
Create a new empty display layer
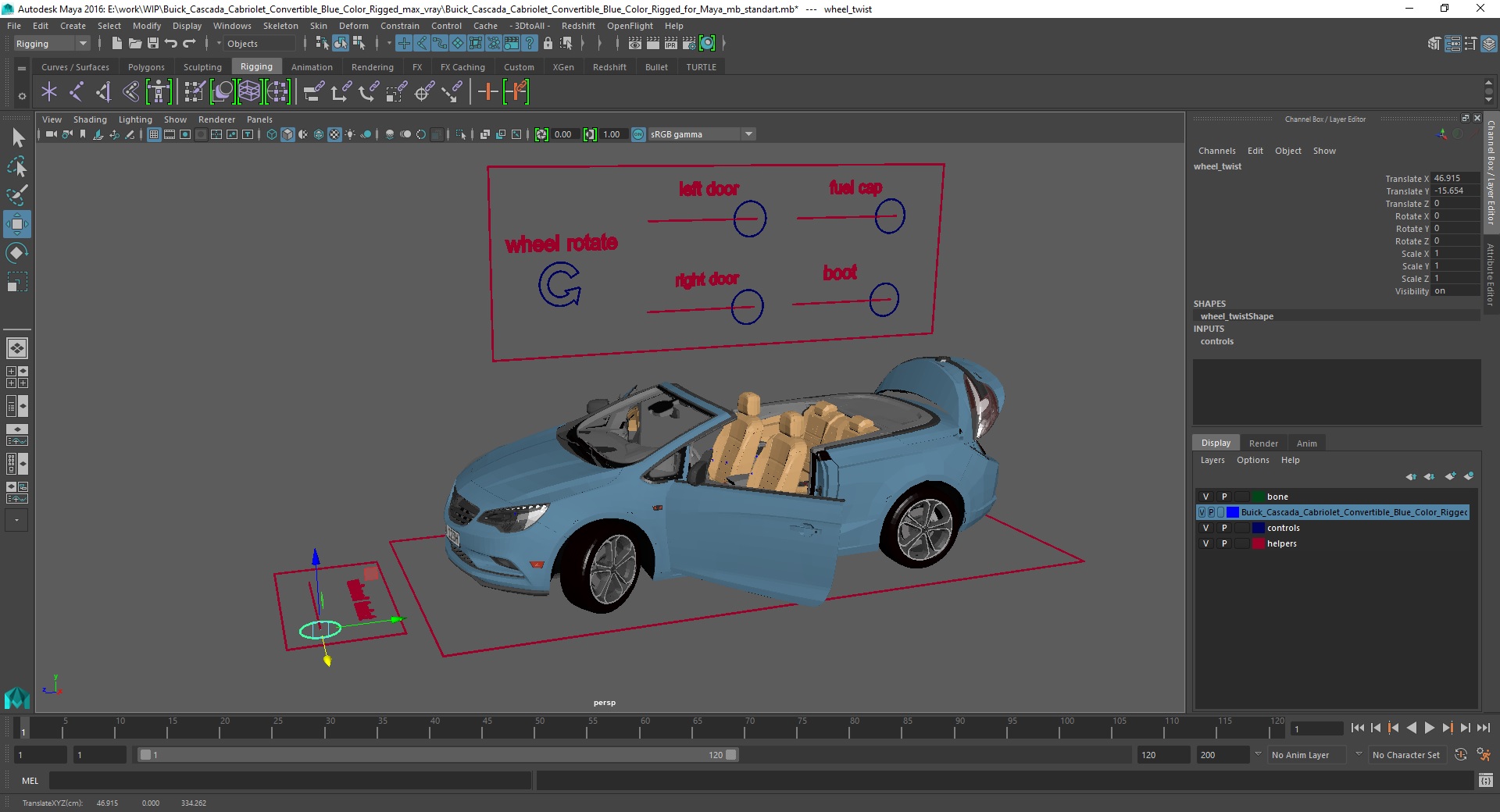click(1450, 476)
